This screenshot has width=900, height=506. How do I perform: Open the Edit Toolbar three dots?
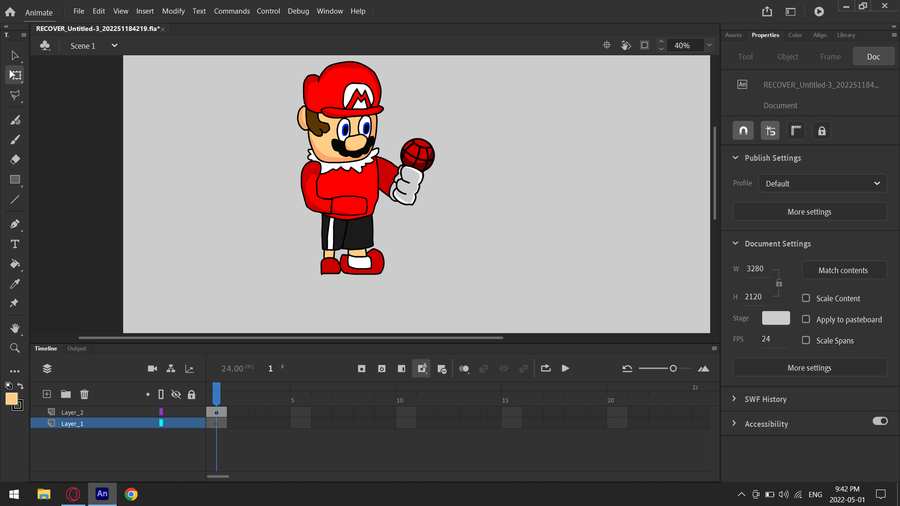[x=15, y=371]
